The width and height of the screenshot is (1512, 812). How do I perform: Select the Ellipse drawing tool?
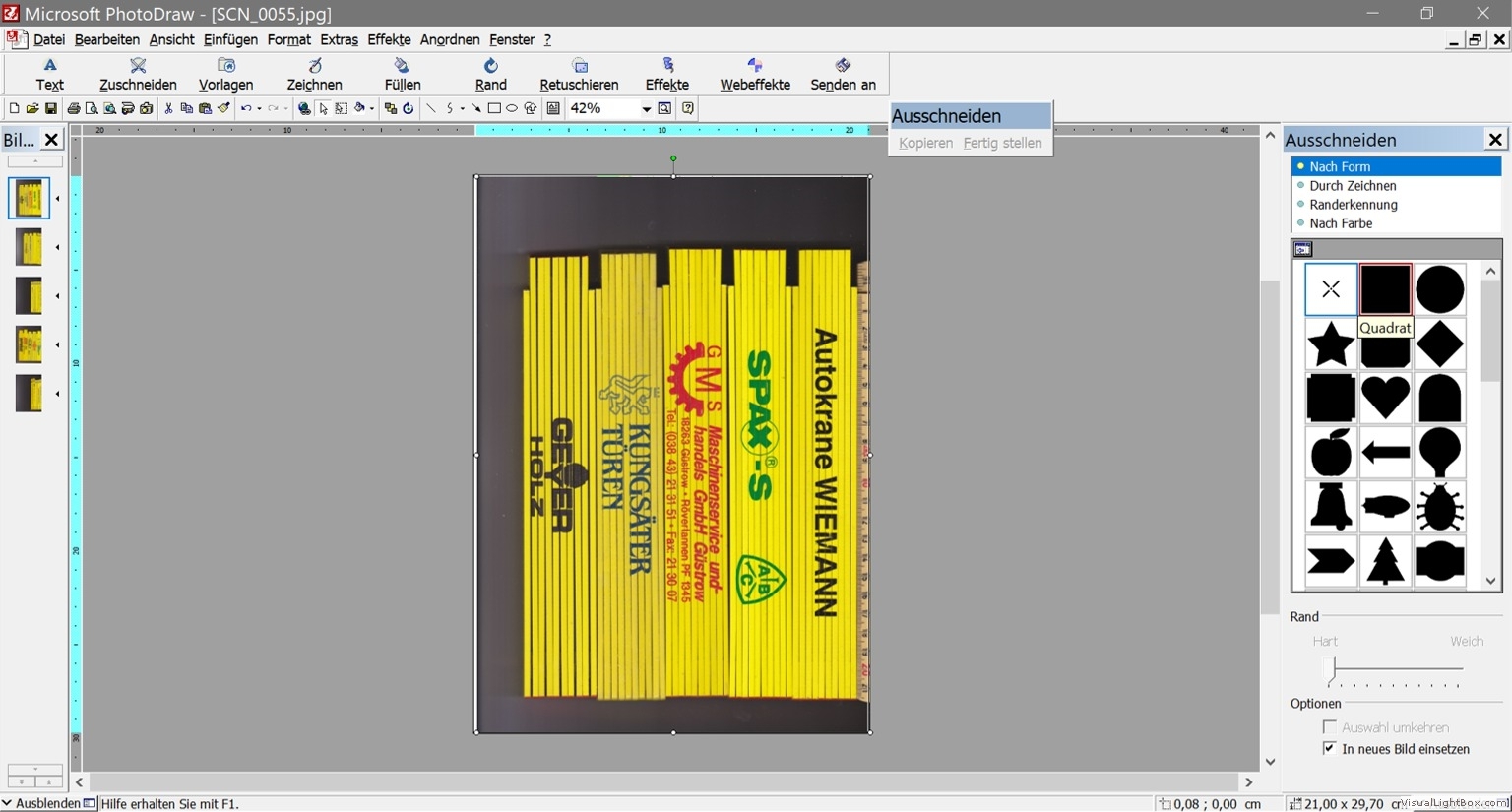click(x=512, y=108)
